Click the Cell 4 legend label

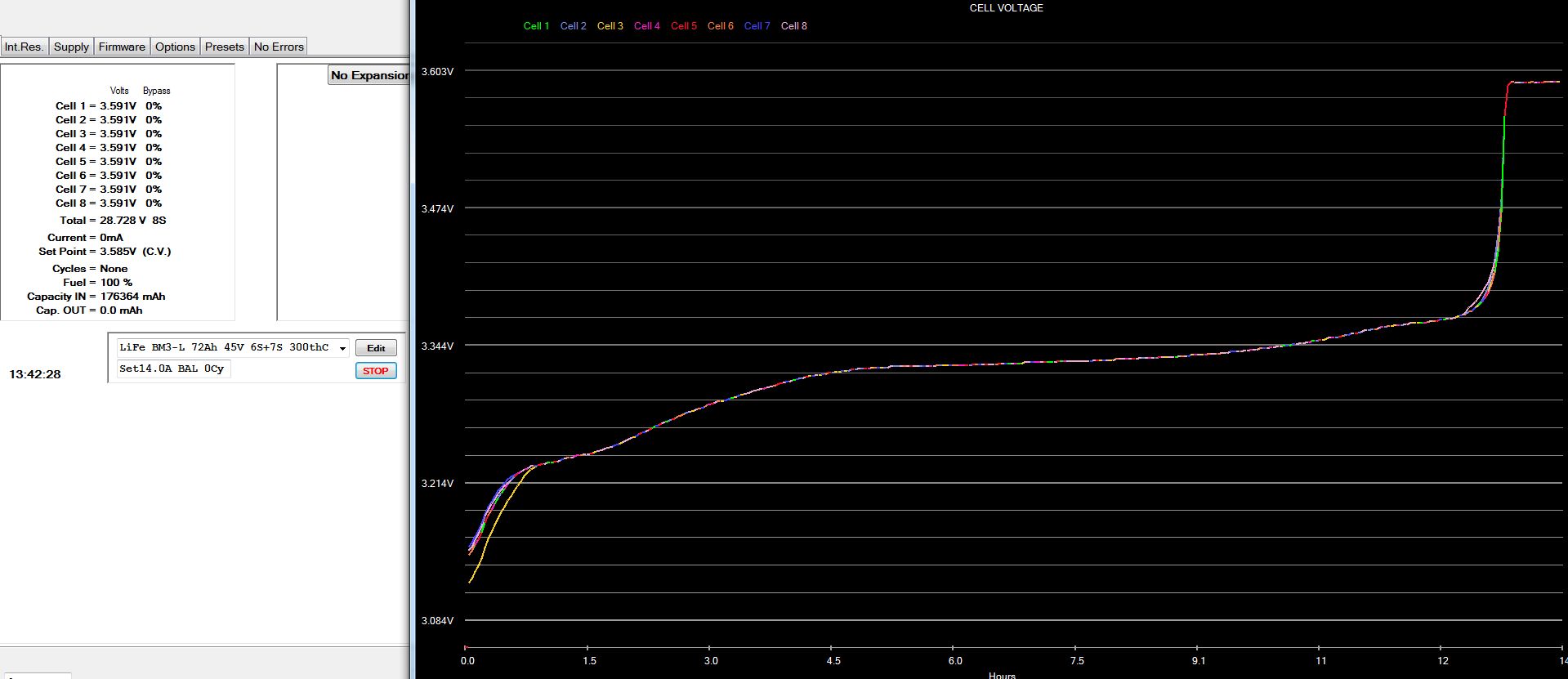[x=646, y=26]
